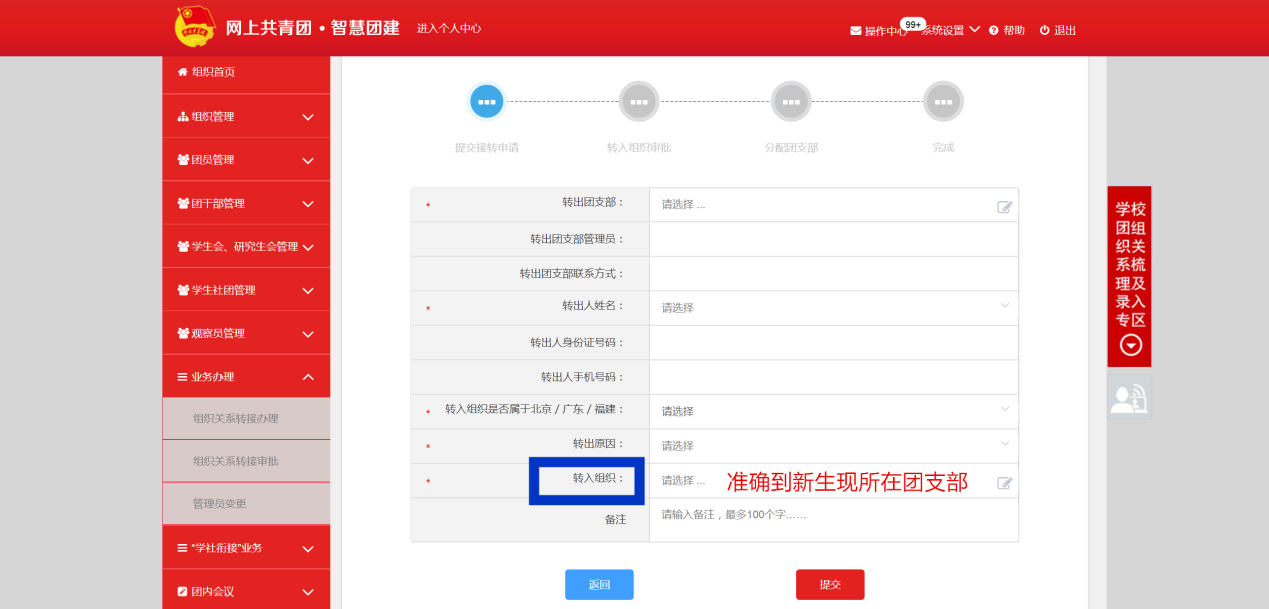Click down-arrow circle on red side banner
The image size is (1269, 609).
tap(1130, 345)
